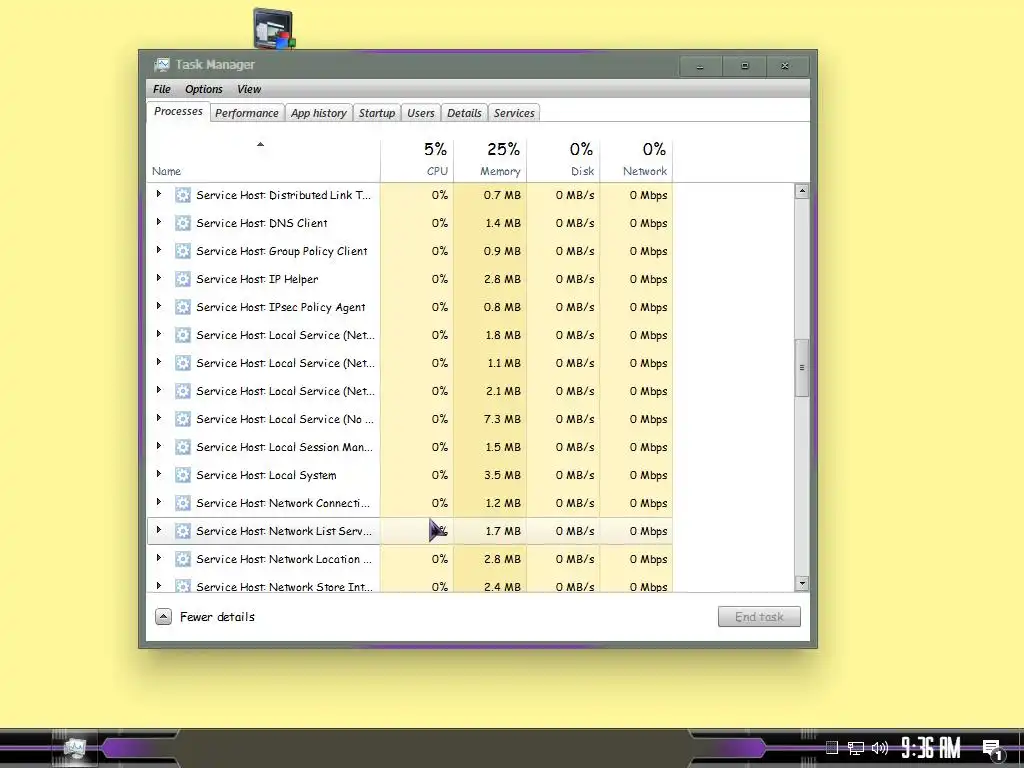
Task: Switch to the Services tab
Action: click(514, 113)
